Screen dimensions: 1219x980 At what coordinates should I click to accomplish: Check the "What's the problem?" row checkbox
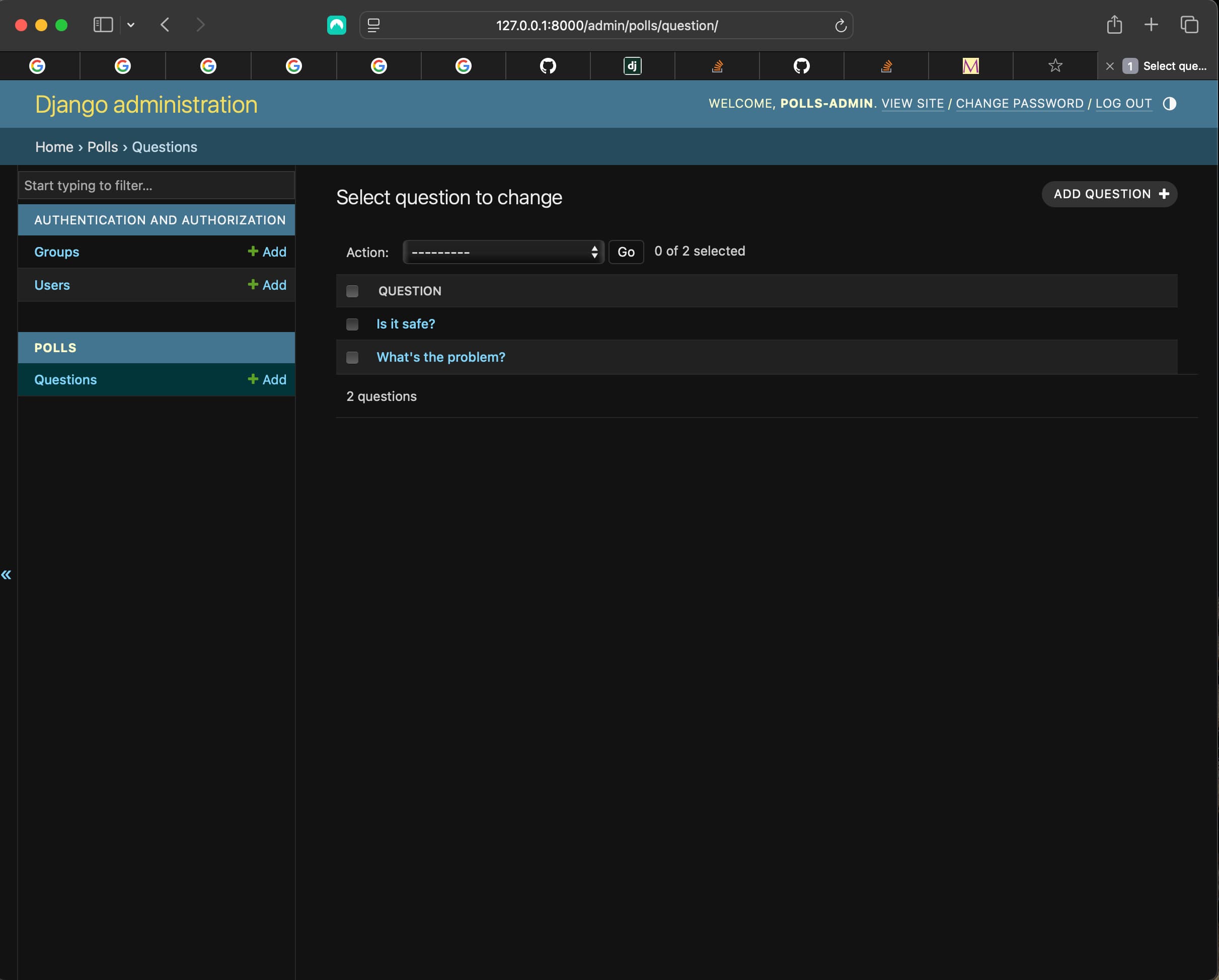click(x=352, y=358)
